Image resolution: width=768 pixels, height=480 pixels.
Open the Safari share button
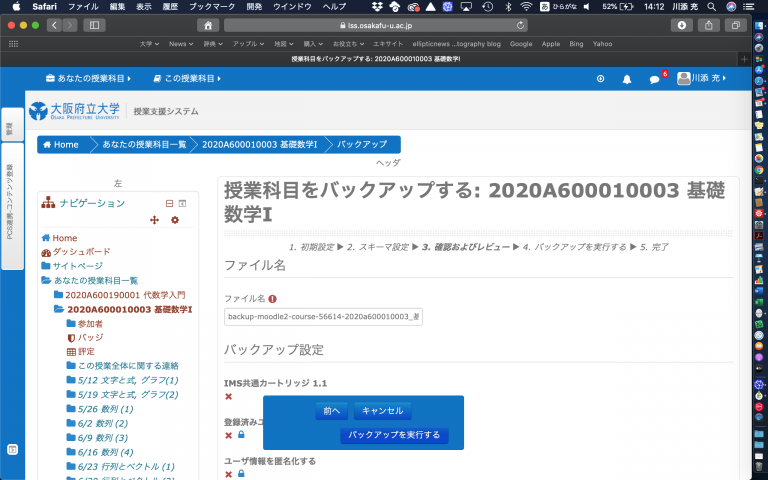pos(708,25)
